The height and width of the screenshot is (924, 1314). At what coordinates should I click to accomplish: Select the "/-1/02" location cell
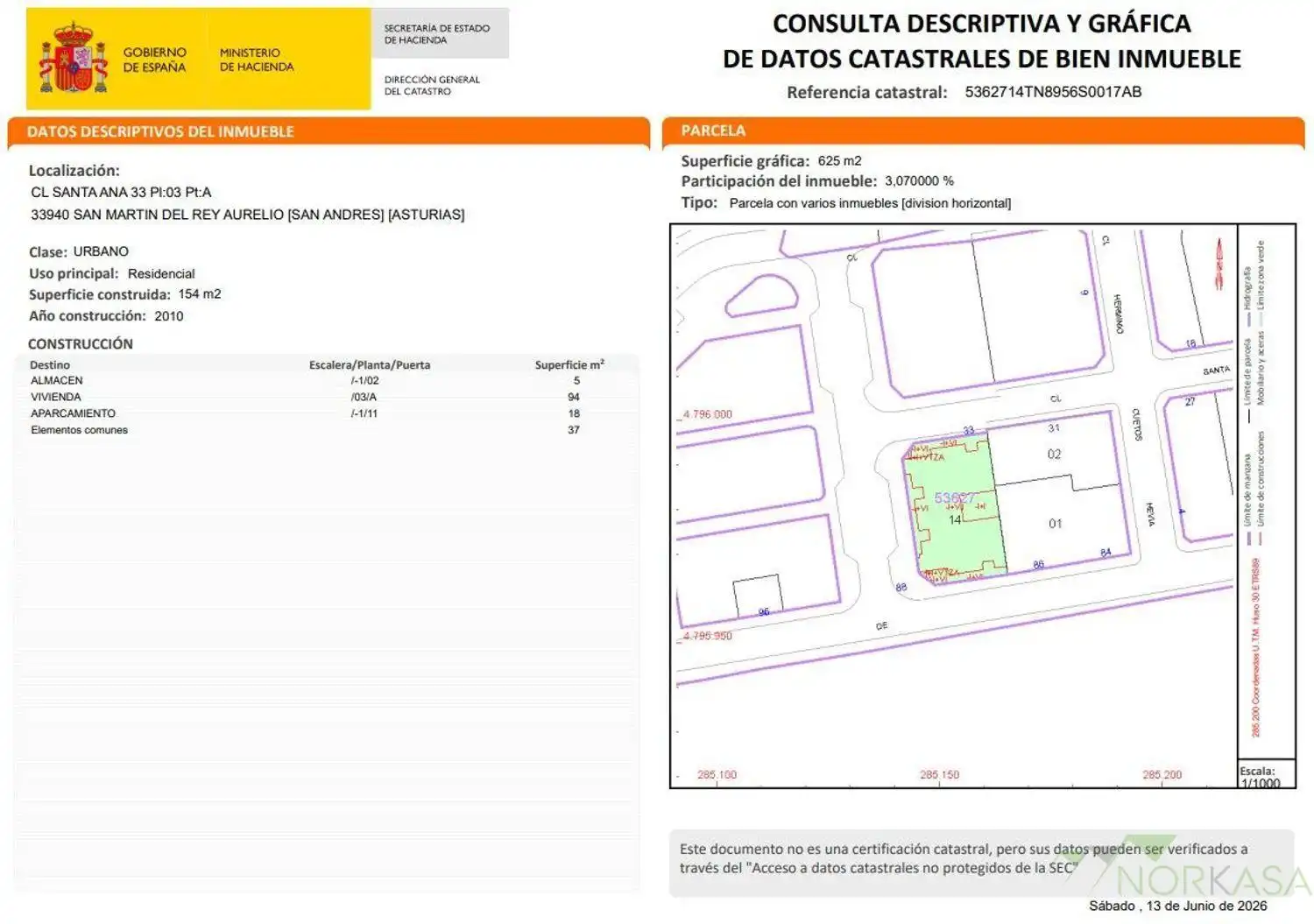(364, 381)
